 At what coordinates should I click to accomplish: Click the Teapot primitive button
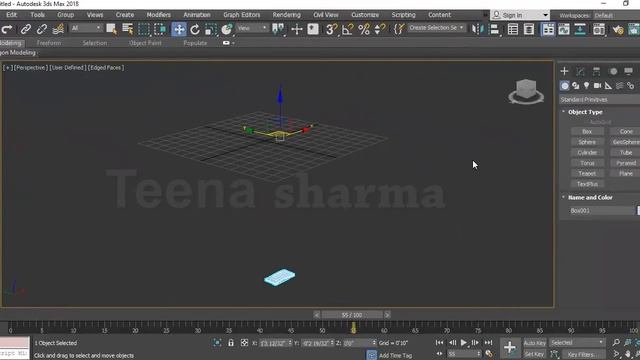point(587,173)
